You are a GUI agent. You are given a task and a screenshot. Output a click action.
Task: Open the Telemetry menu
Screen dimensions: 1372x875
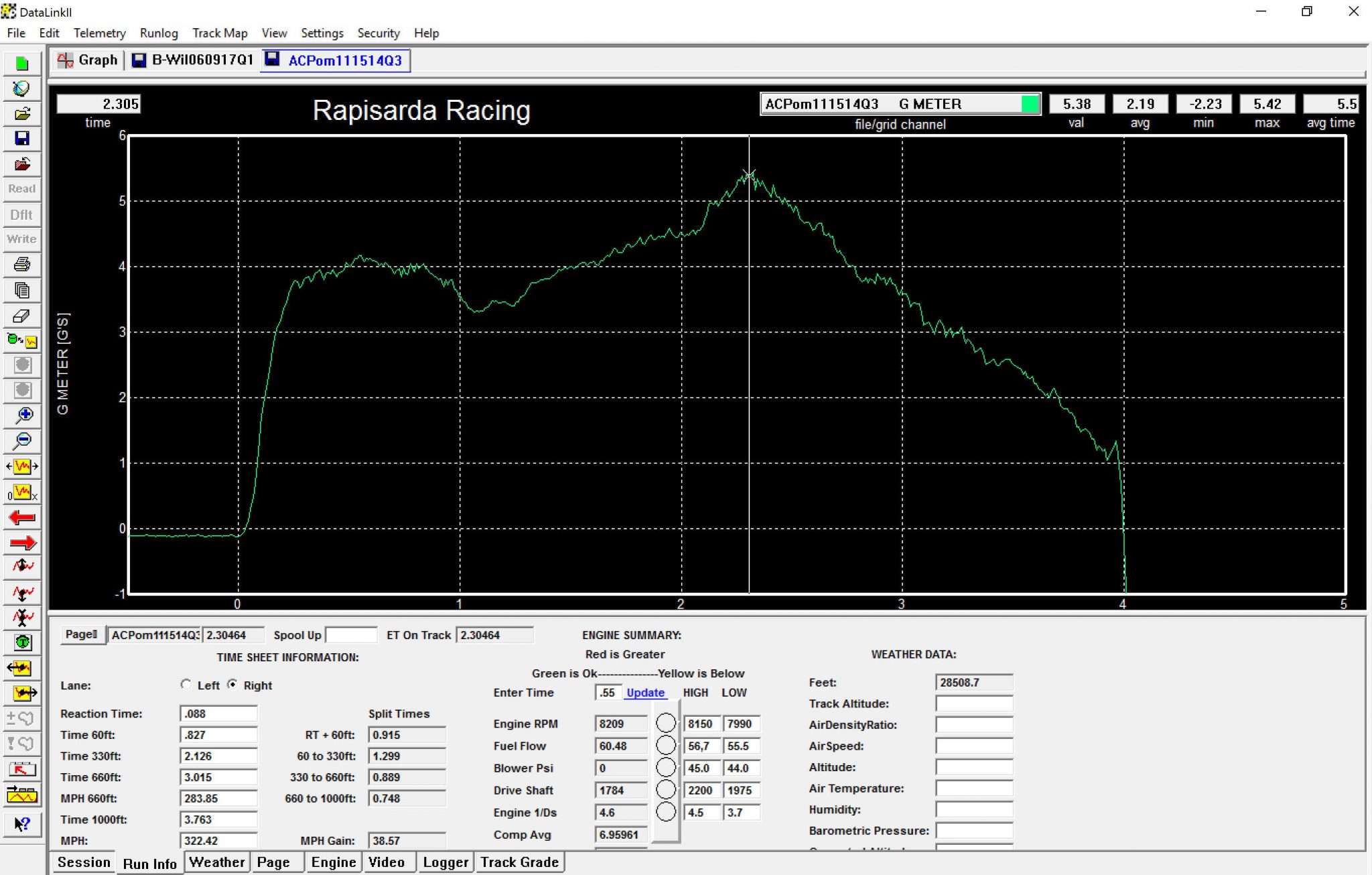99,33
